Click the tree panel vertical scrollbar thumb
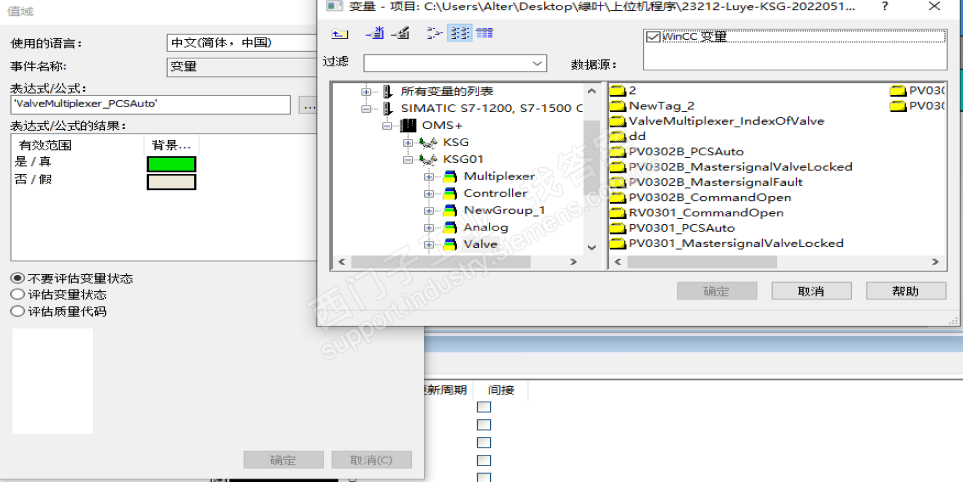Viewport: 963px width, 482px height. [x=591, y=158]
